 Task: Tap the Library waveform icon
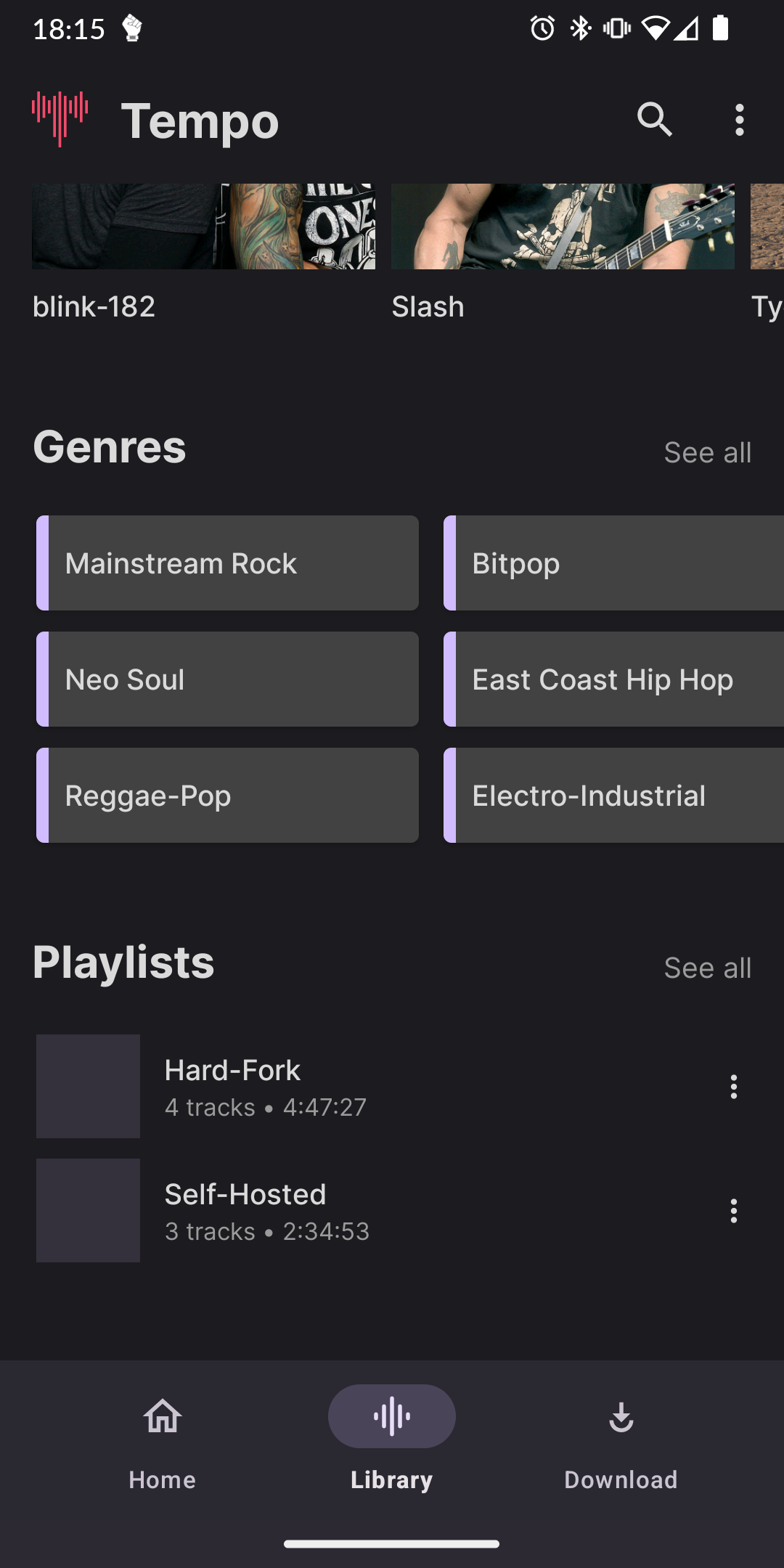coord(392,1416)
